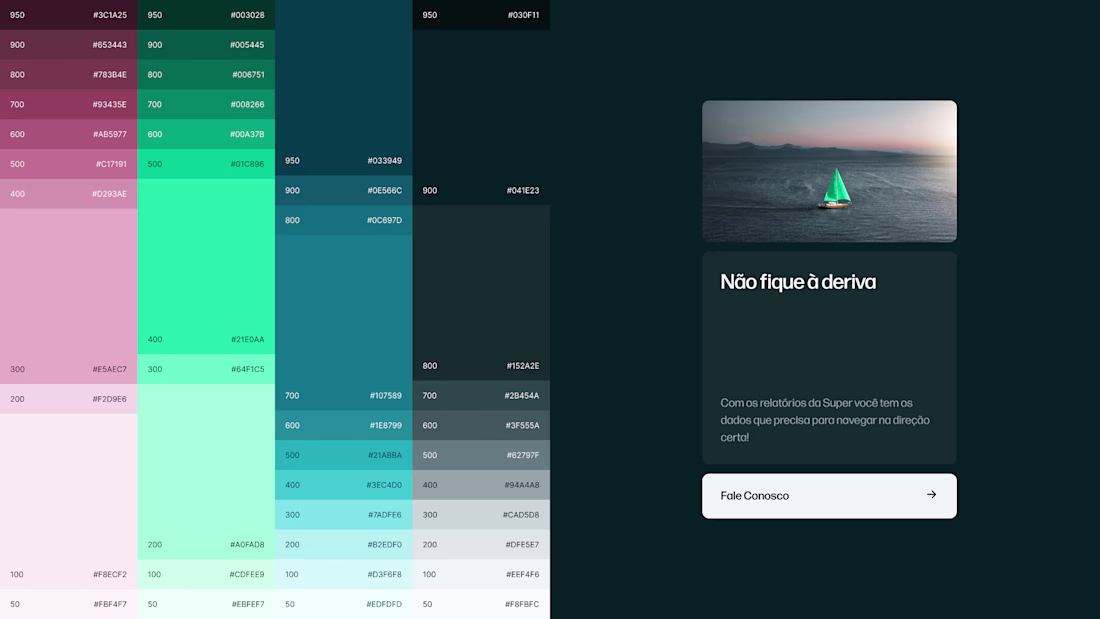Viewport: 1100px width, 619px height.
Task: Pick the gray 700 swatch #2B454A
Action: pos(481,396)
